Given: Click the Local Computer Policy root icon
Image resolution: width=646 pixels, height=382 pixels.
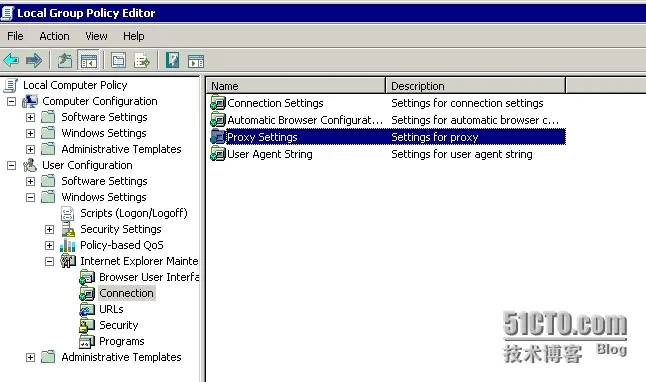Looking at the screenshot, I should pyautogui.click(x=11, y=85).
